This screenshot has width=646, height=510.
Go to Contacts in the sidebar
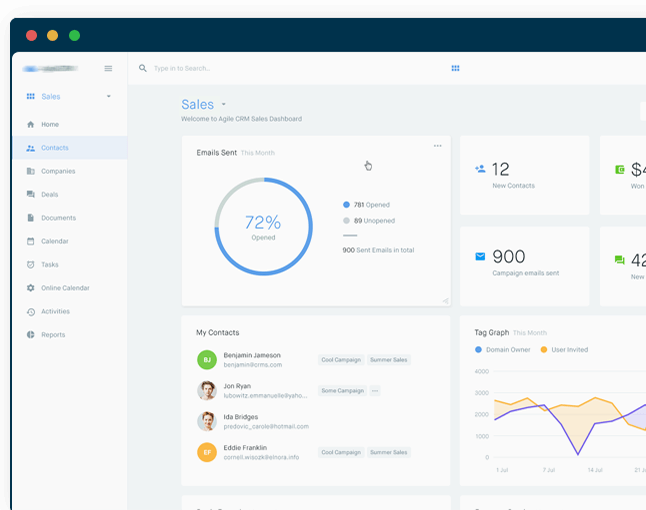click(x=55, y=148)
